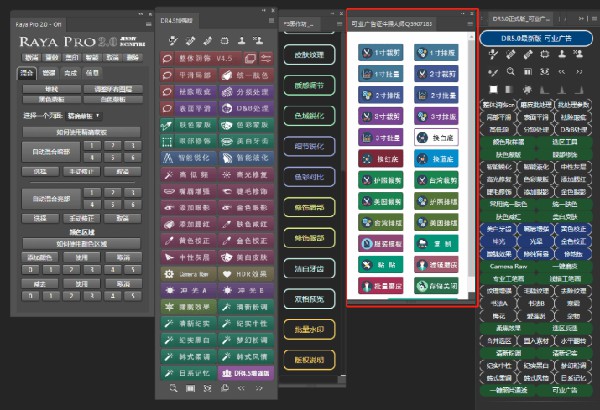Click the >> arrow at DR4.5 panel bottom
Viewport: 600px width, 410px height.
click(259, 388)
